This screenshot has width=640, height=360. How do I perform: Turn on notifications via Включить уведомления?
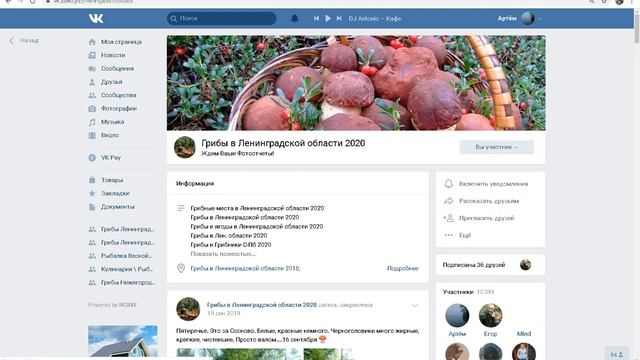[x=493, y=184]
